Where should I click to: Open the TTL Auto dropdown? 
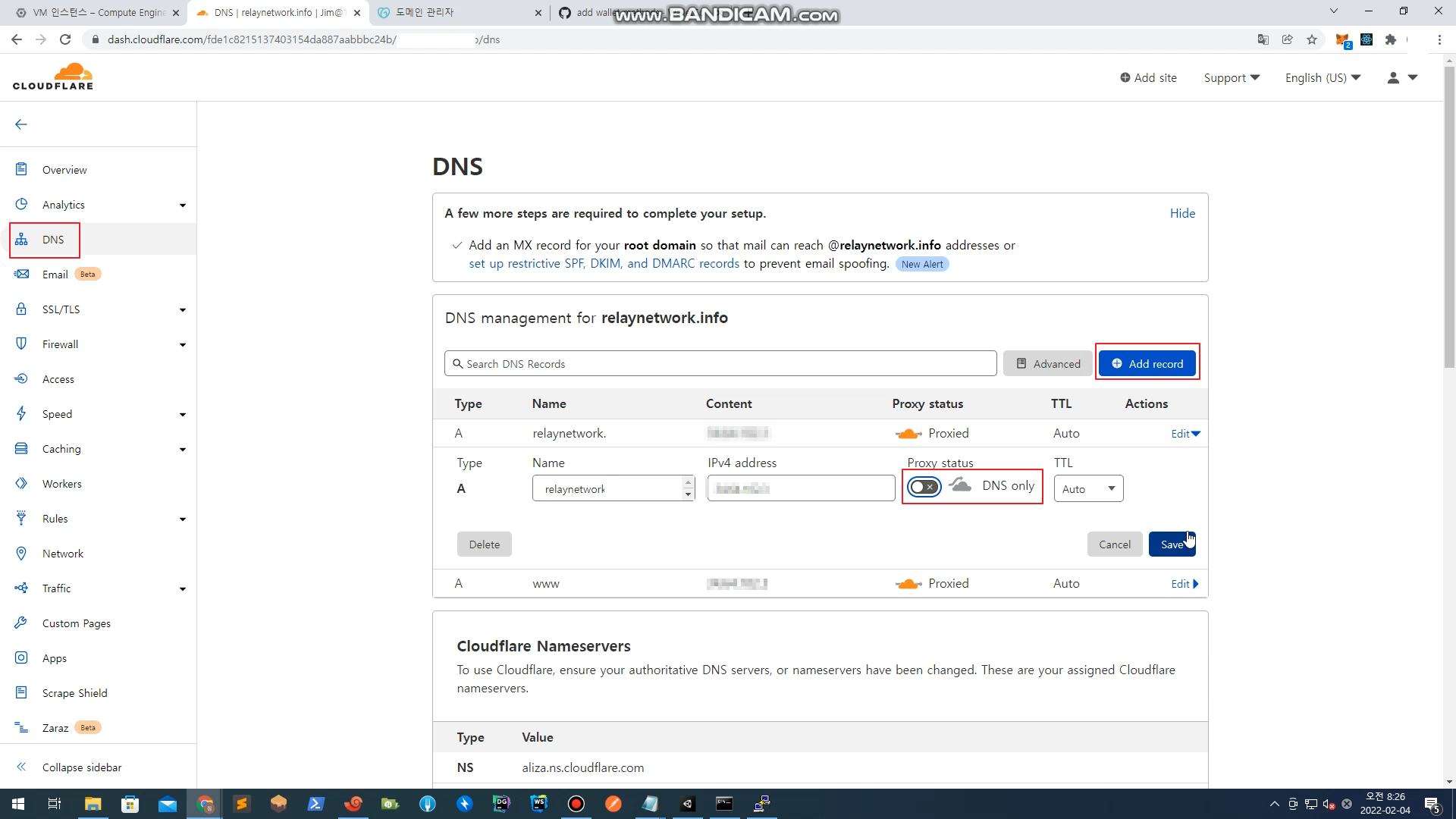tap(1088, 489)
